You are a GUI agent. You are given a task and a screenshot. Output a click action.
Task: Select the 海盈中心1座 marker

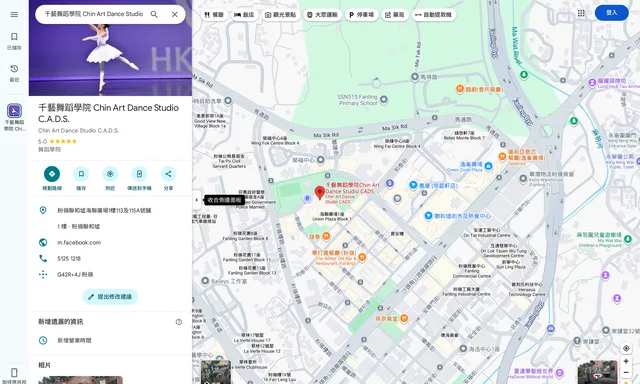click(463, 349)
